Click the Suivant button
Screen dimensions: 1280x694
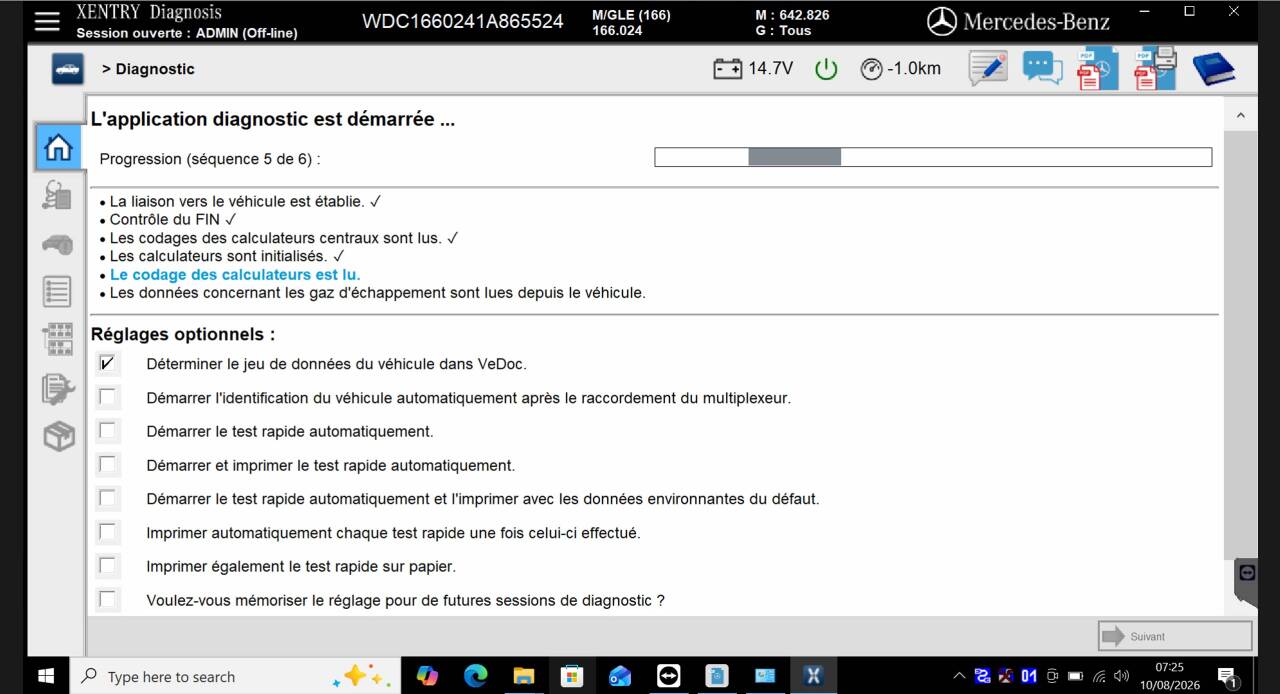(x=1175, y=636)
